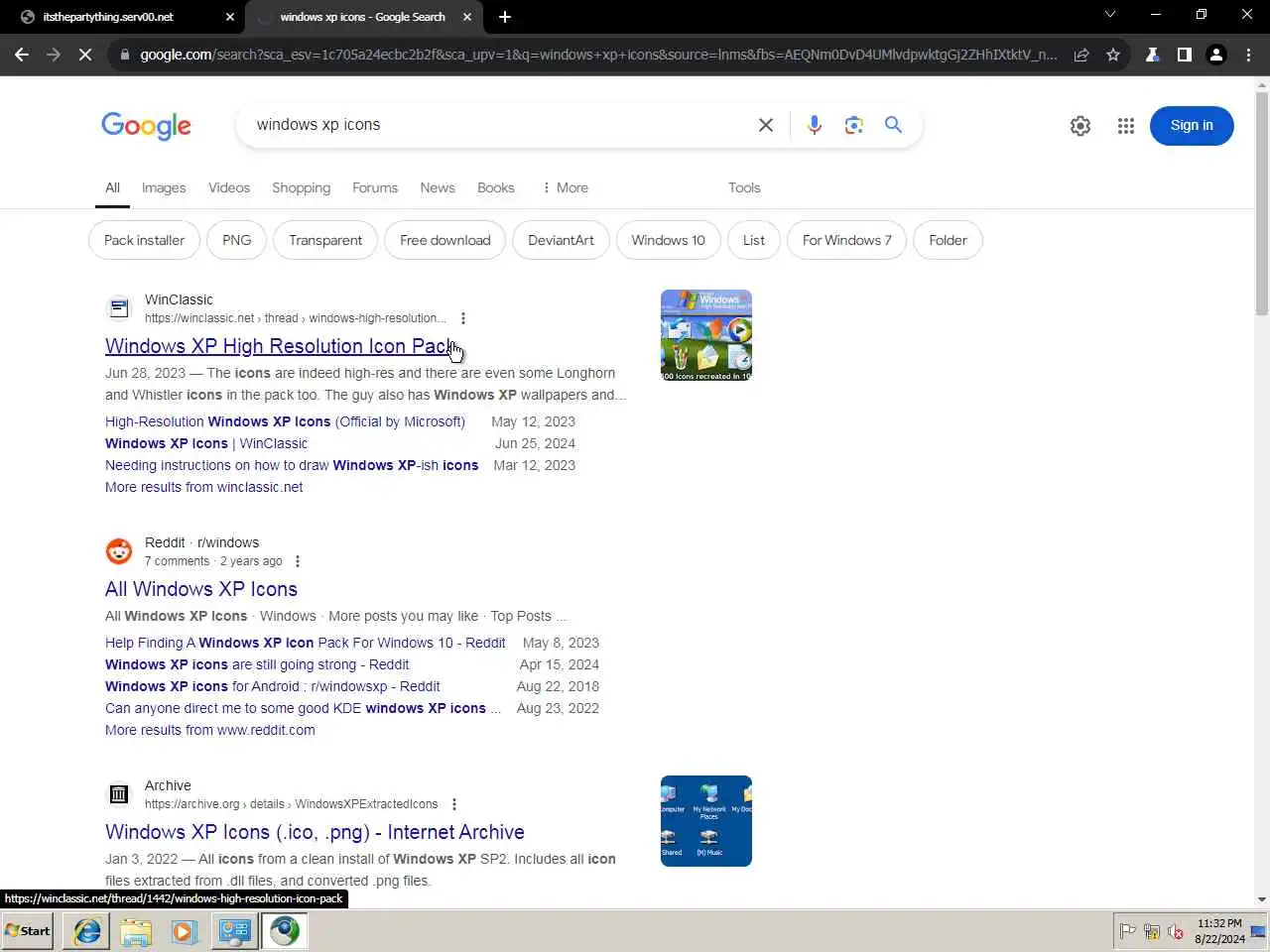This screenshot has height=952, width=1270.
Task: Filter results by PNG chip
Action: coord(236,240)
